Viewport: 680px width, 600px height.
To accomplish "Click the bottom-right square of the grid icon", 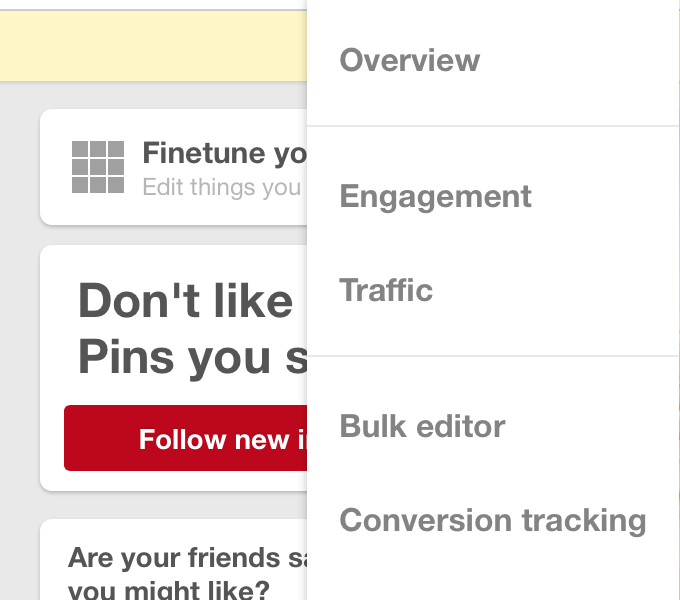I will (x=116, y=185).
